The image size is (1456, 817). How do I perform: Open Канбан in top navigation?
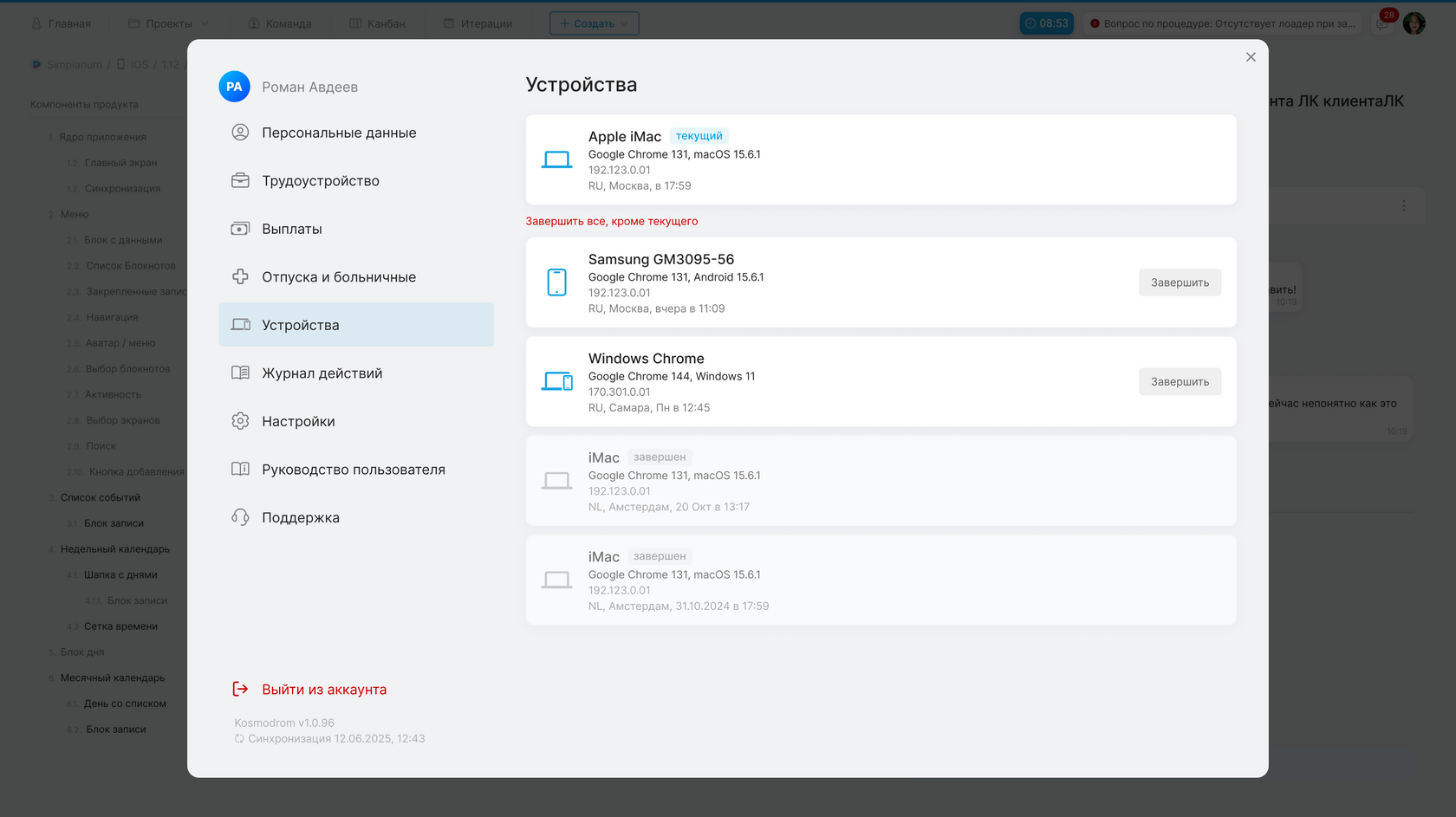coord(377,23)
